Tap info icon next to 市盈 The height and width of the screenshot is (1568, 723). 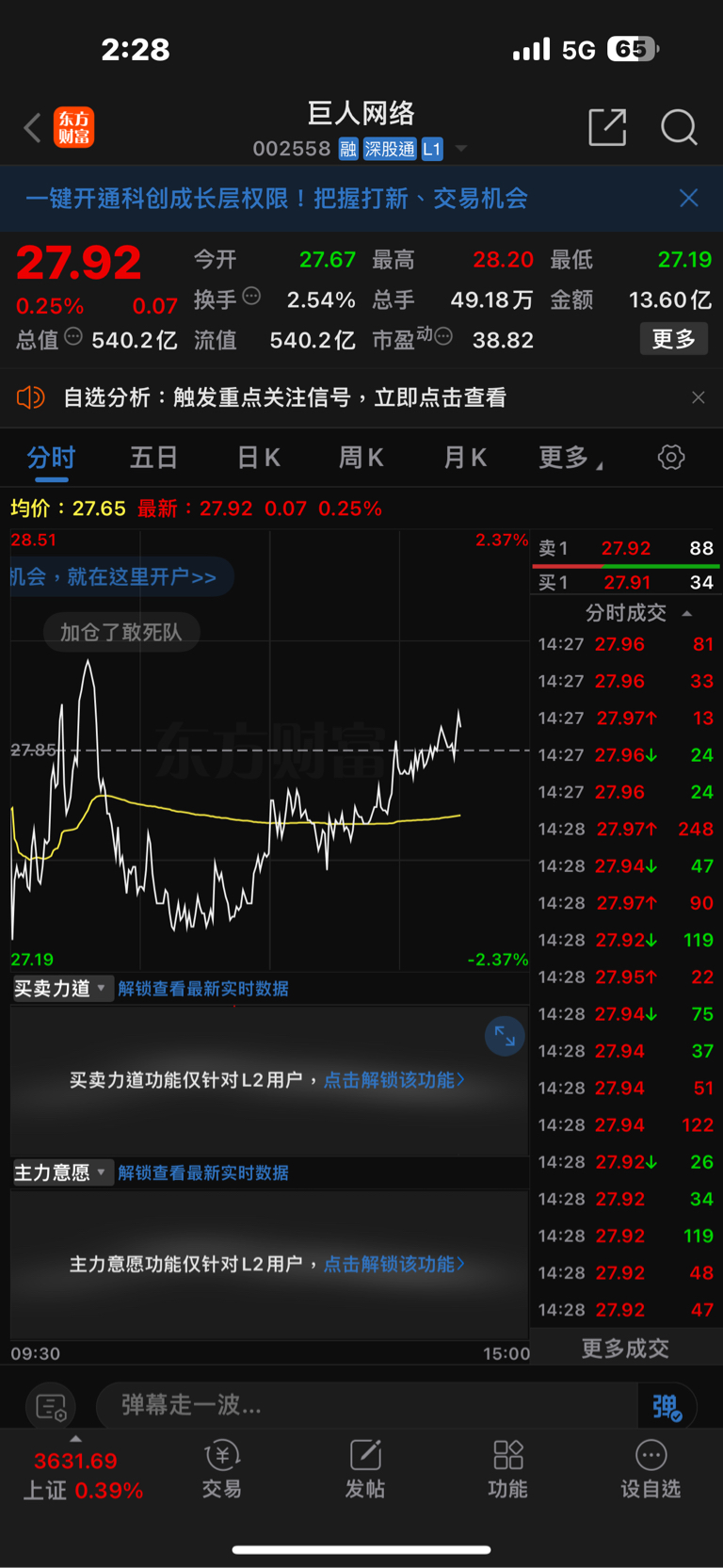click(x=443, y=336)
